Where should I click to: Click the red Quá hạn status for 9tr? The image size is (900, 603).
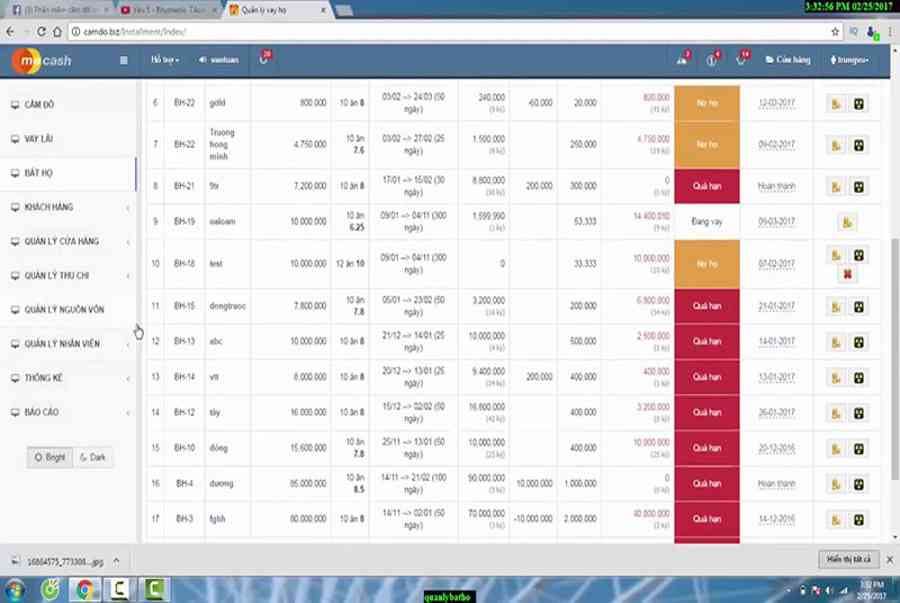706,186
